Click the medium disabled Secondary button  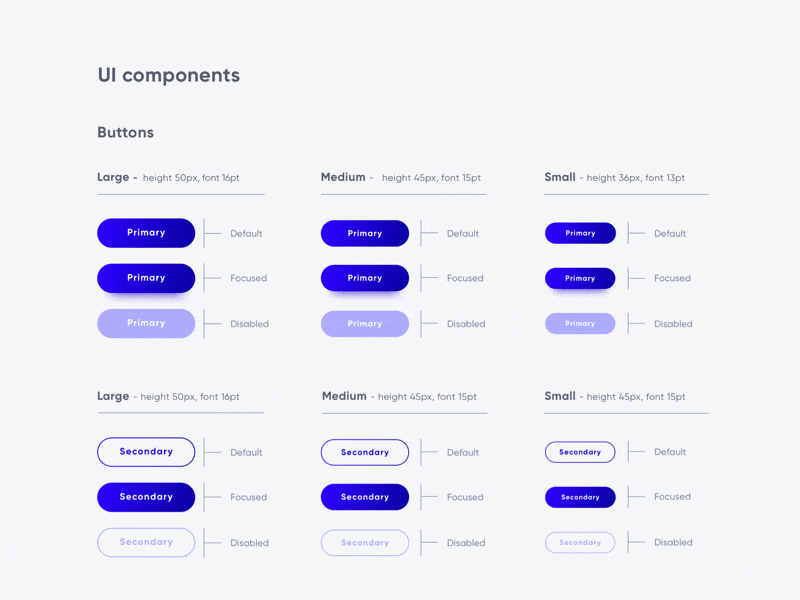pos(365,542)
